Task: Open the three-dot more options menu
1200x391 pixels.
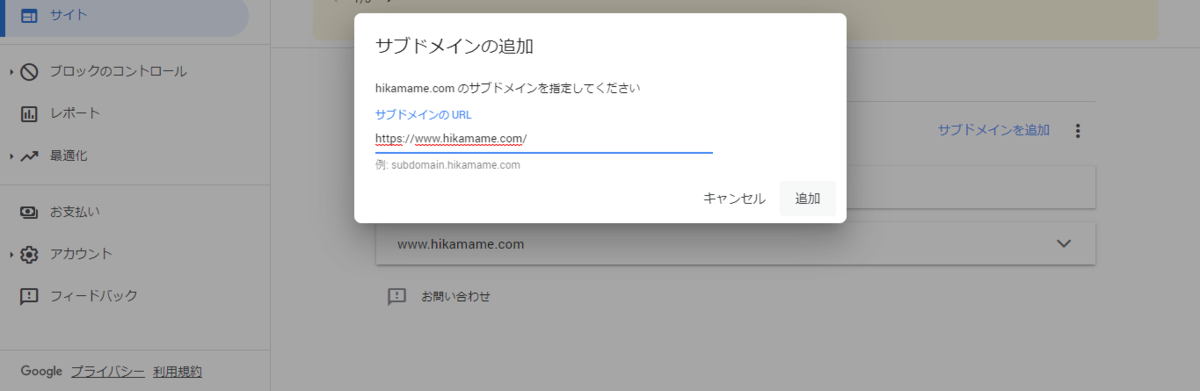Action: [x=1078, y=131]
